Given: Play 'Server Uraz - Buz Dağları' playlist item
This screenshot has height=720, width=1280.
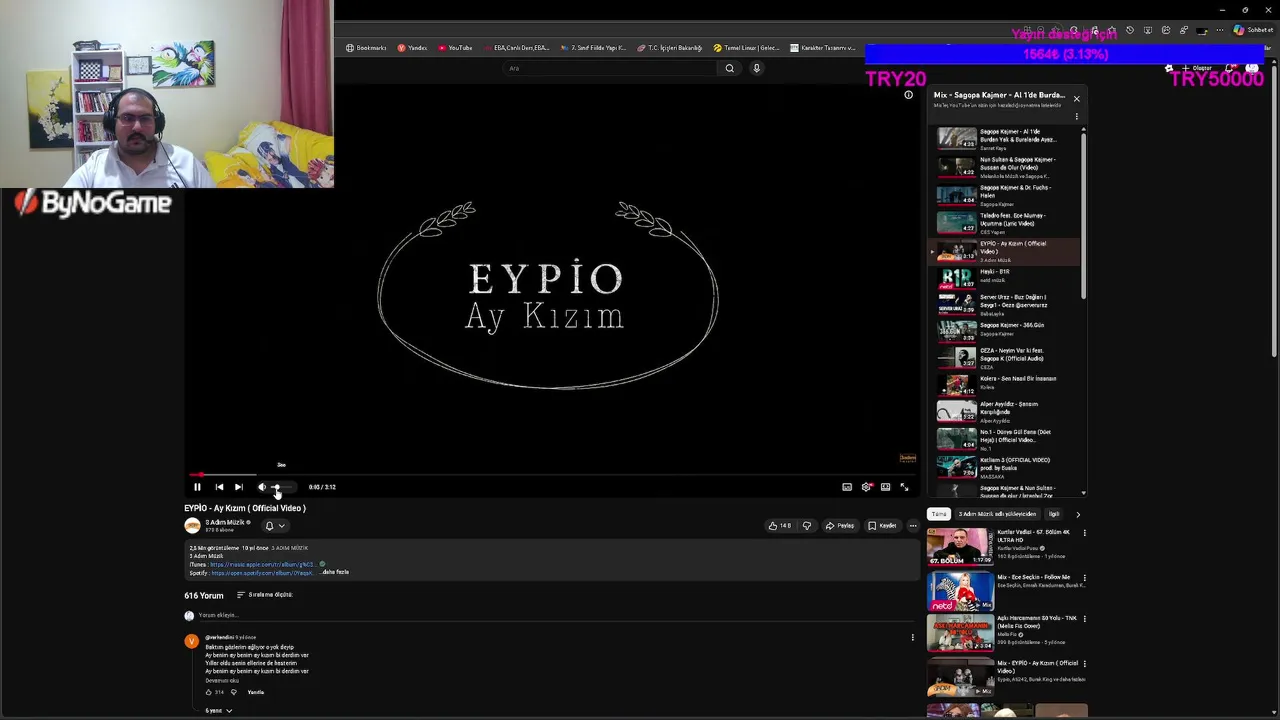Looking at the screenshot, I should pyautogui.click(x=1005, y=304).
